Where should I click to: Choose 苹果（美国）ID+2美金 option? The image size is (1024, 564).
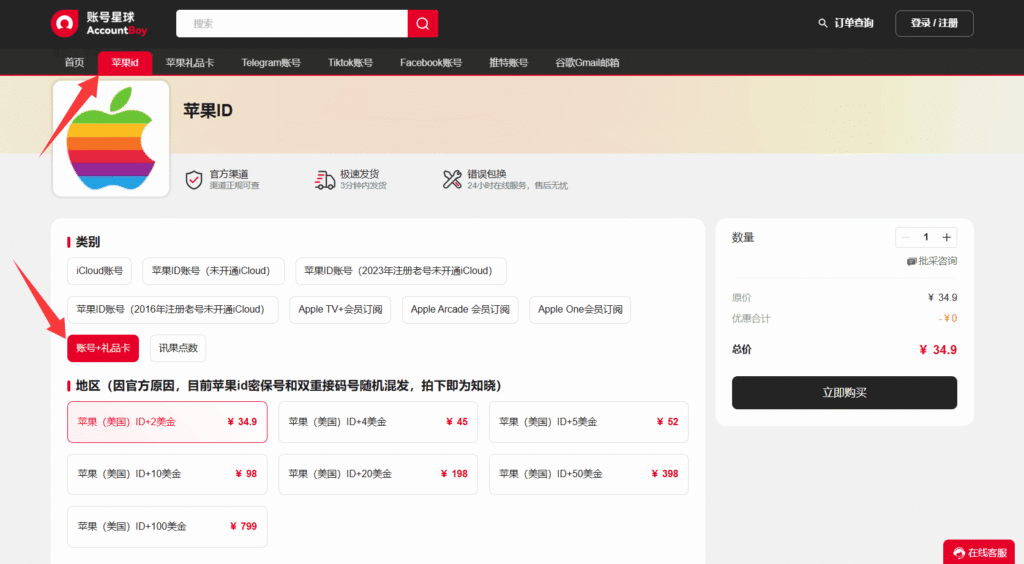(x=167, y=422)
